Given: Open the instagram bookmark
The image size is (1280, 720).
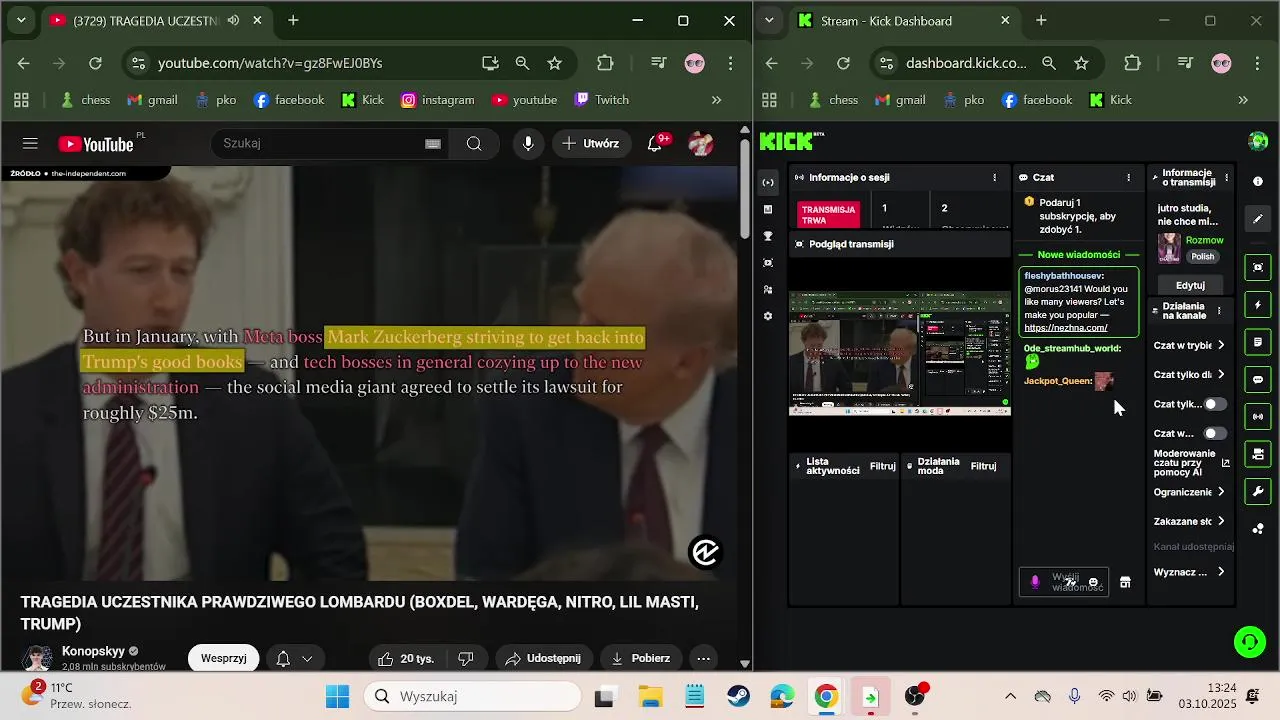Looking at the screenshot, I should pyautogui.click(x=437, y=100).
